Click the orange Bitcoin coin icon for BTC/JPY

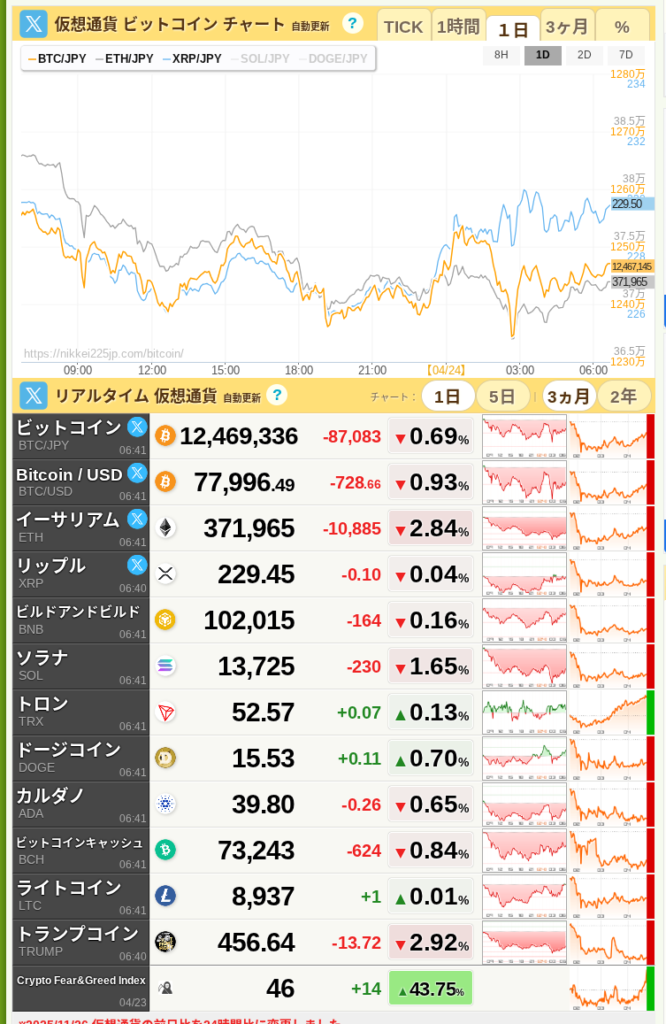pos(165,436)
